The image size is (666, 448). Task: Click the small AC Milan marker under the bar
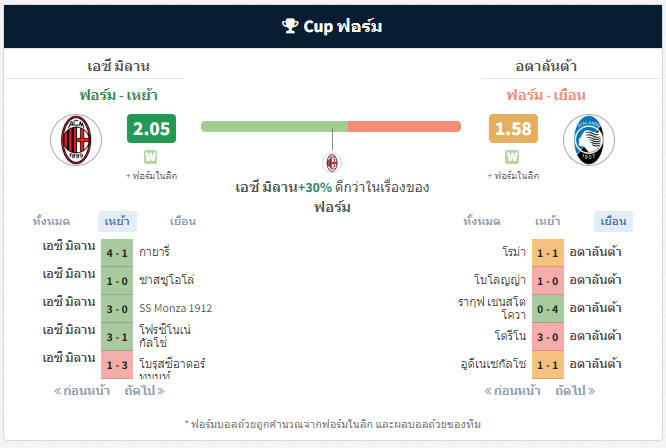[332, 163]
